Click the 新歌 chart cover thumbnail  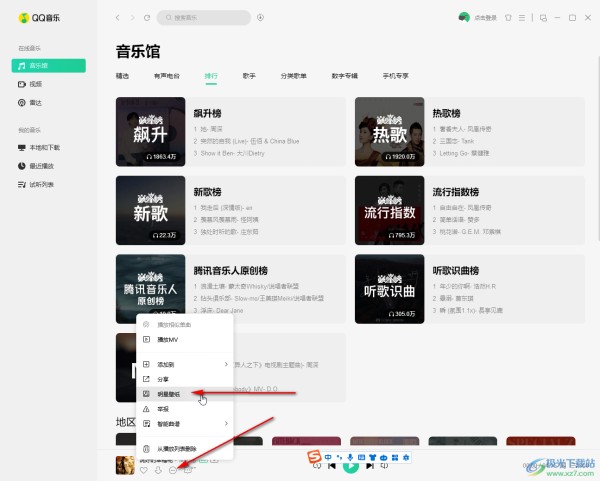tap(150, 210)
